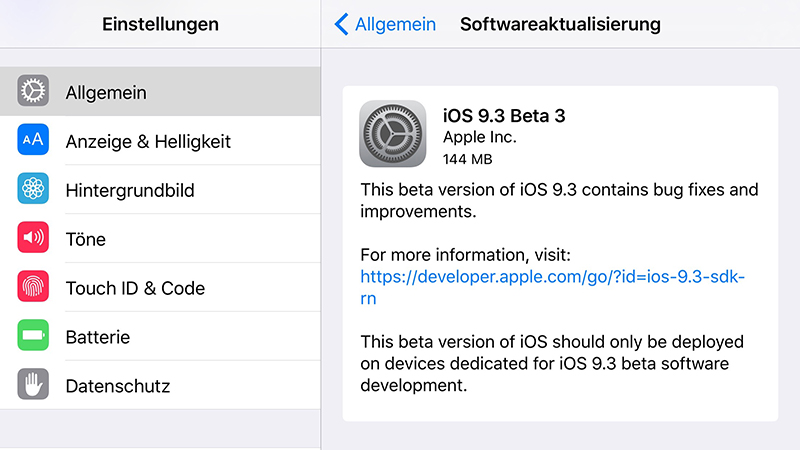
Task: Select the Allgemein settings row
Action: point(160,91)
